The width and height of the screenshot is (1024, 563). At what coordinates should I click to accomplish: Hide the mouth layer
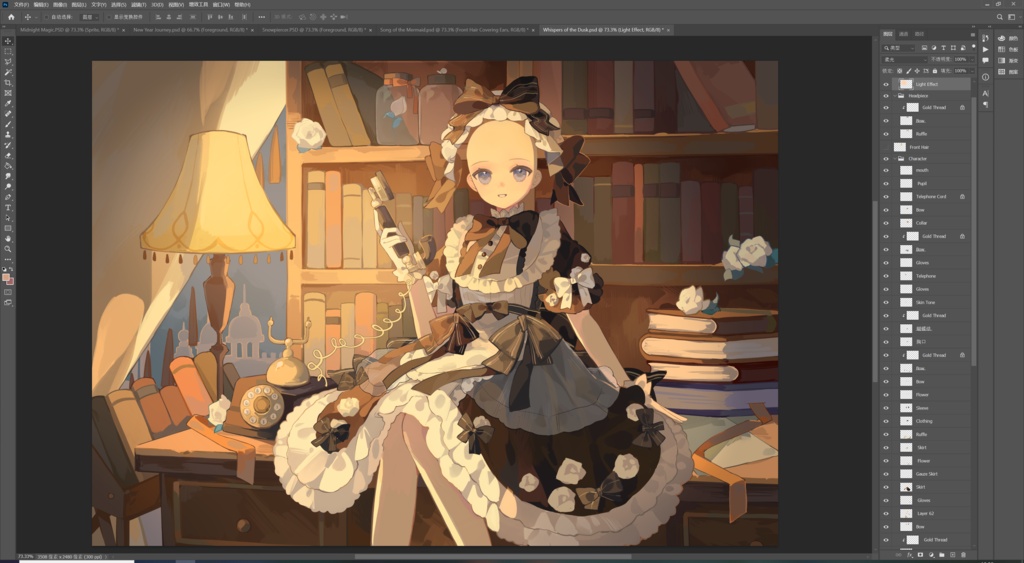(x=886, y=170)
